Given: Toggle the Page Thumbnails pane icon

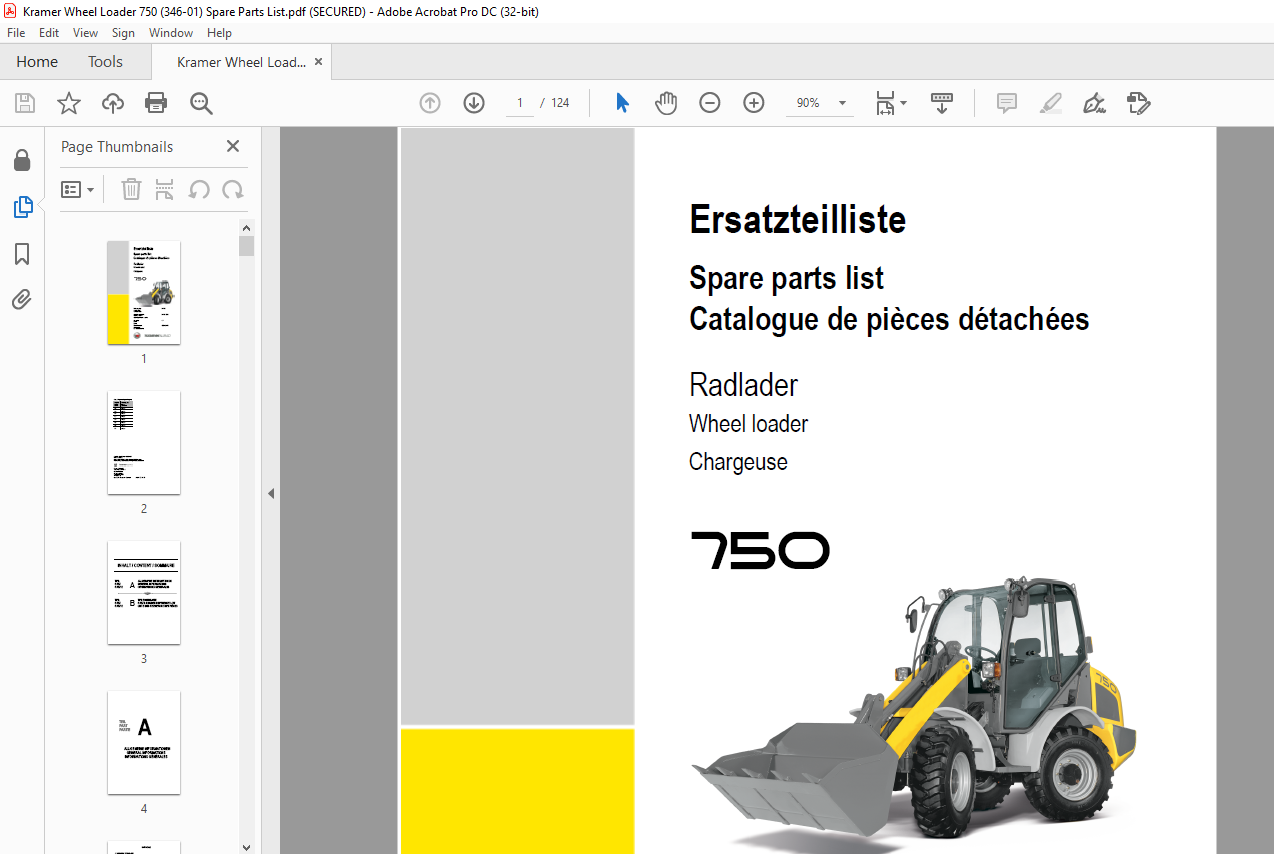Looking at the screenshot, I should (22, 207).
